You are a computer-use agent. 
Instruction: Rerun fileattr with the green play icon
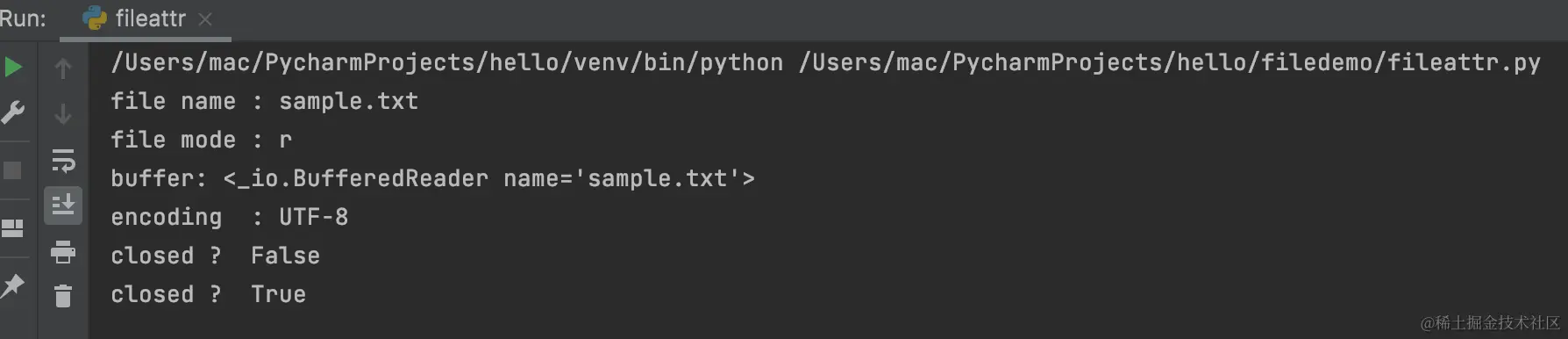12,67
